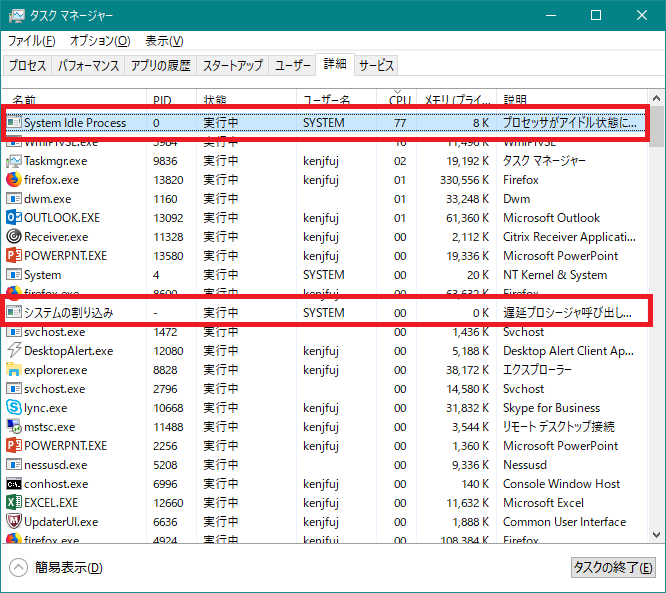The height and width of the screenshot is (593, 666).
Task: Click the lync.exe Skype icon
Action: point(14,408)
